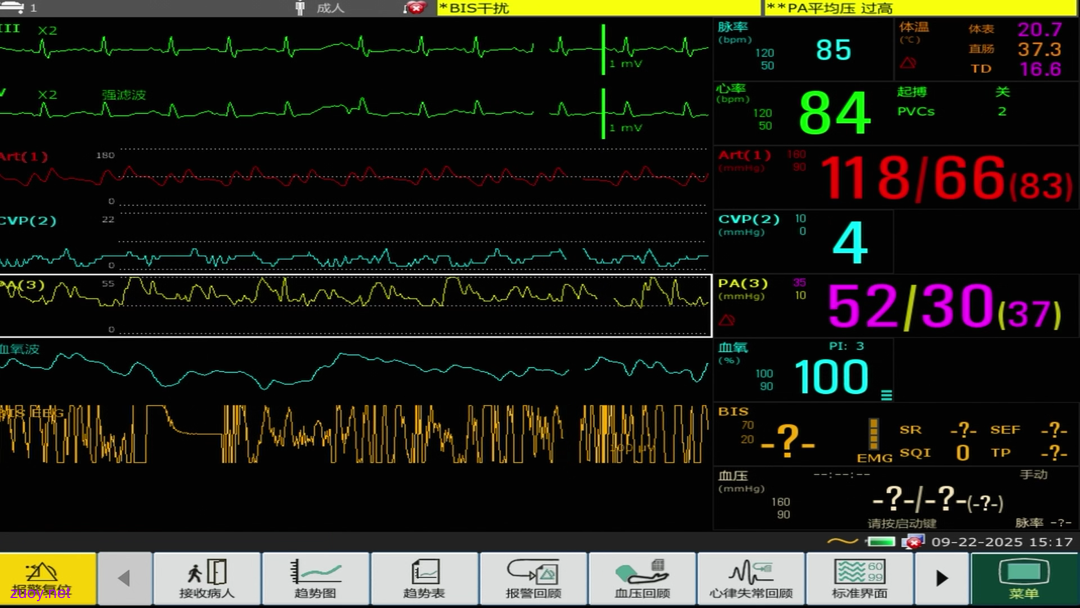Click the alarm-off triangle in 体温 tile
This screenshot has height=608, width=1080.
908,63
